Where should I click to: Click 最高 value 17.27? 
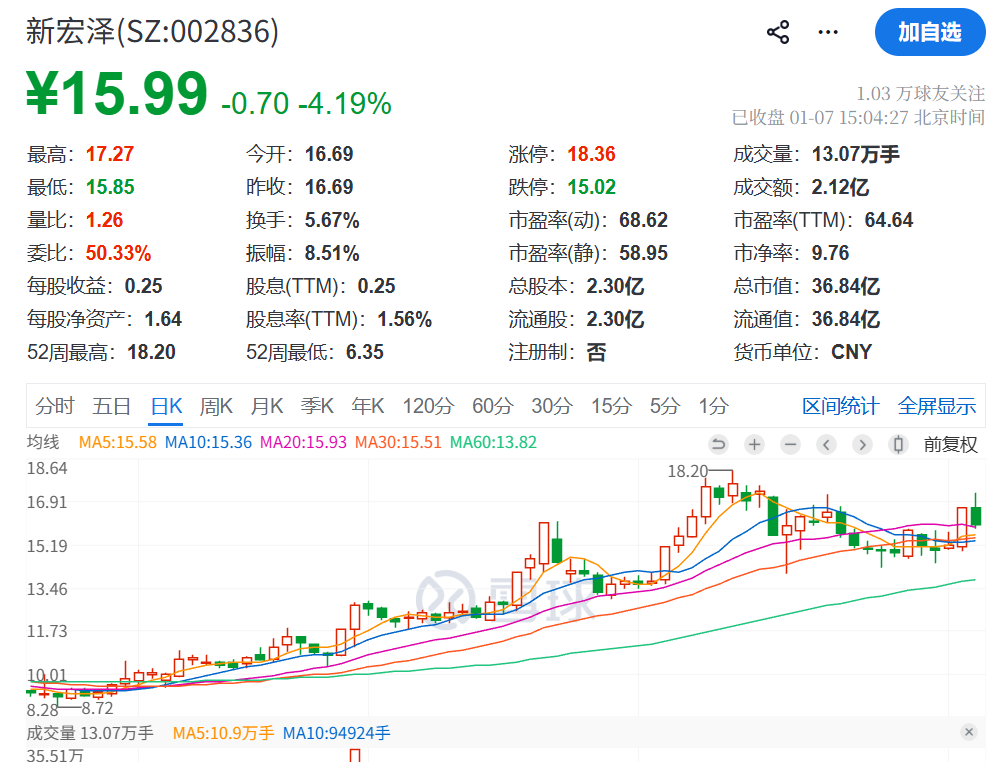point(110,154)
